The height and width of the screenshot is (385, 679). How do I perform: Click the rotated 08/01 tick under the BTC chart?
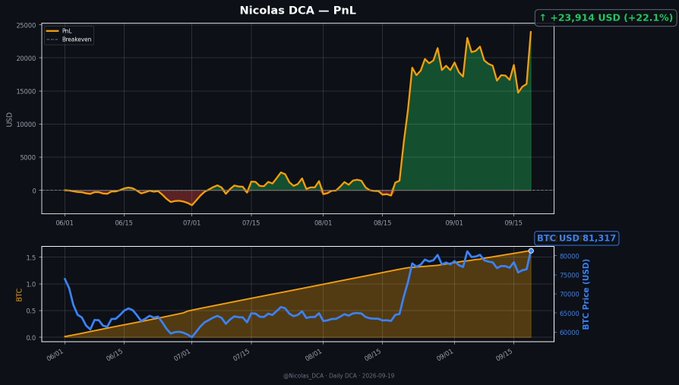point(314,356)
